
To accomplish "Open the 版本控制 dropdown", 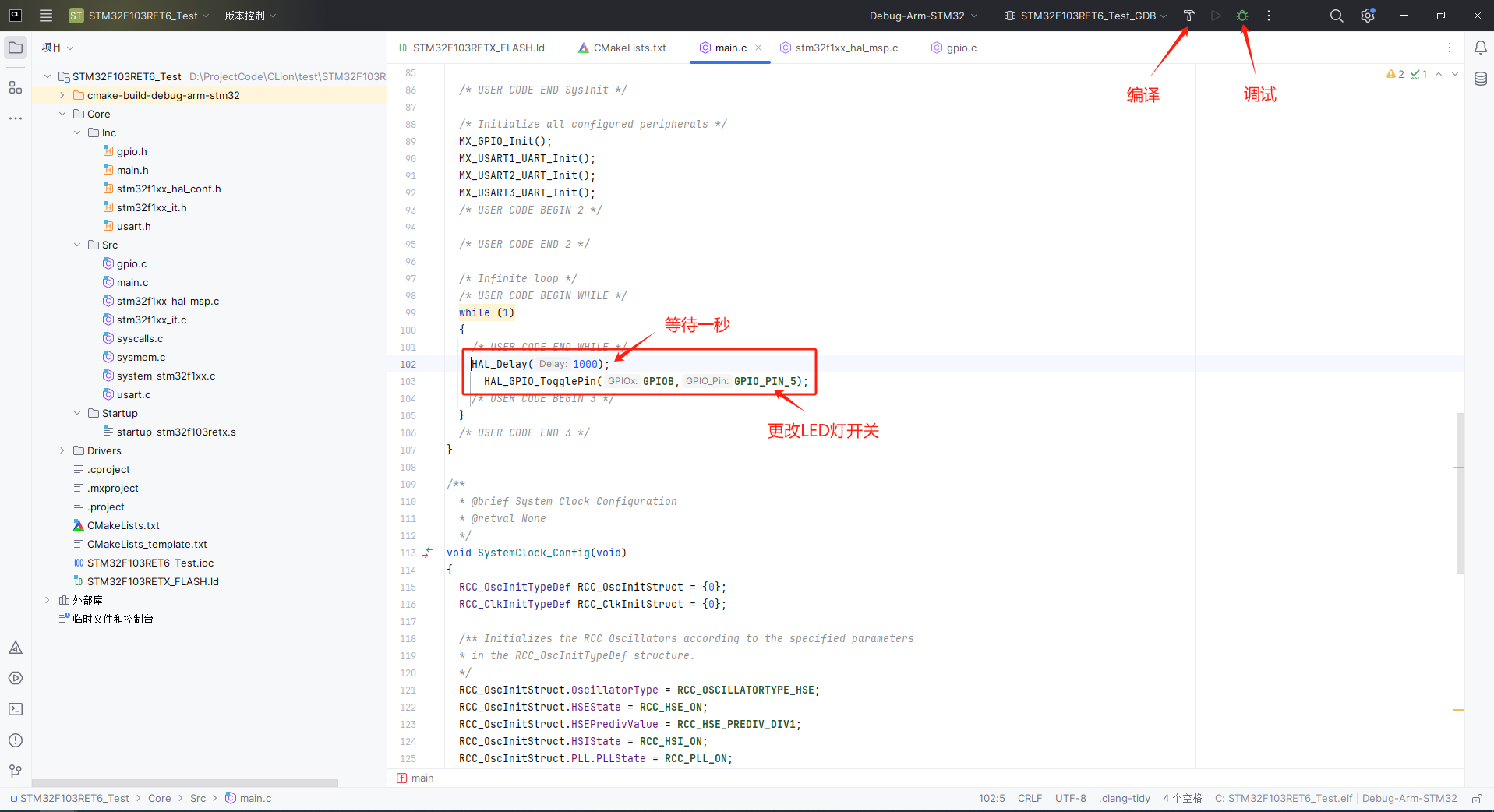I will click(x=250, y=16).
